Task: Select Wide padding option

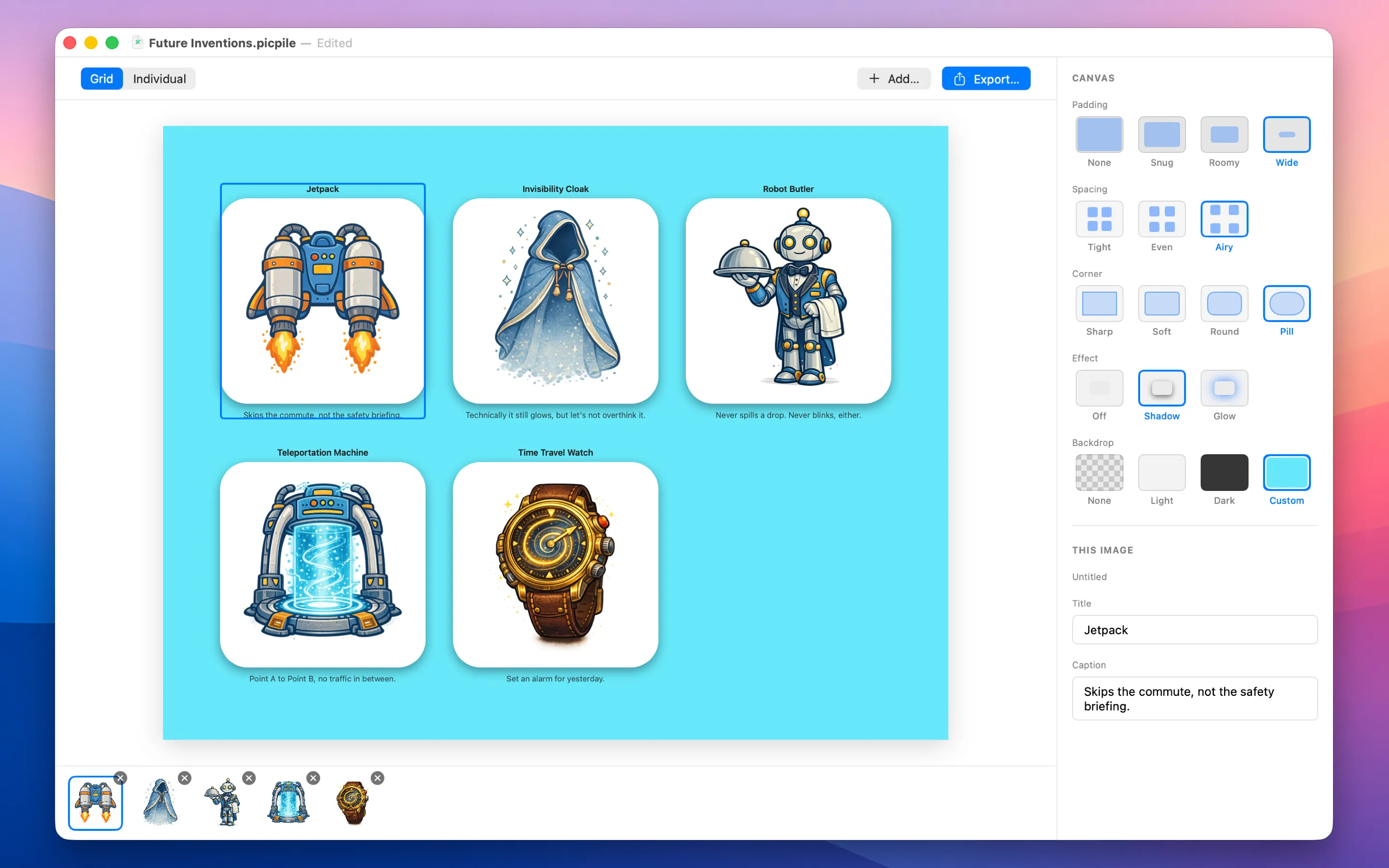Action: coord(1286,135)
